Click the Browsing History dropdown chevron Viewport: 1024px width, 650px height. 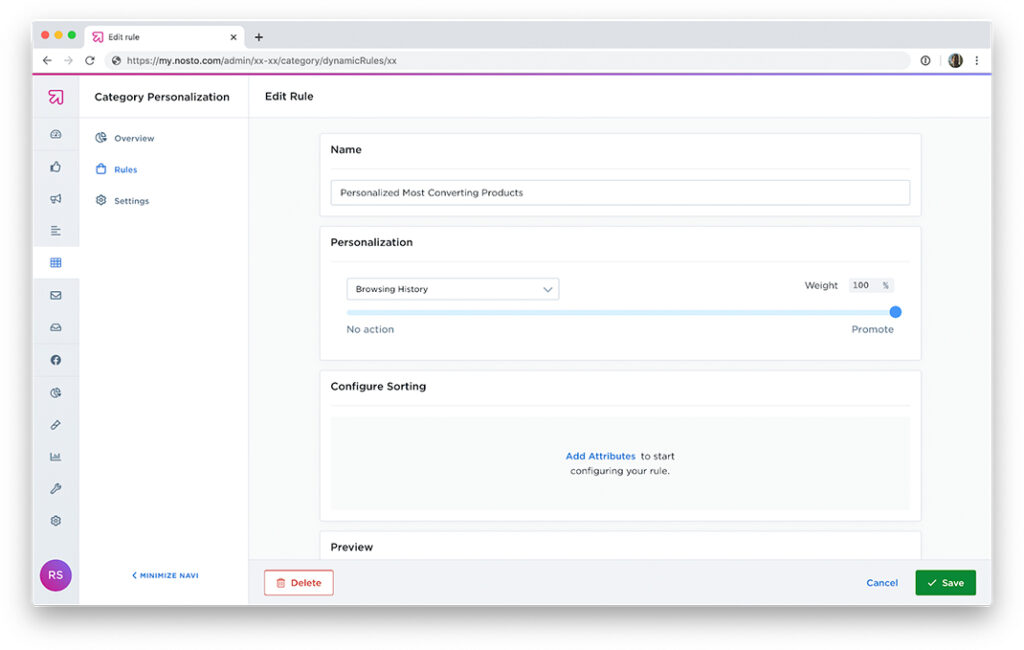coord(547,289)
